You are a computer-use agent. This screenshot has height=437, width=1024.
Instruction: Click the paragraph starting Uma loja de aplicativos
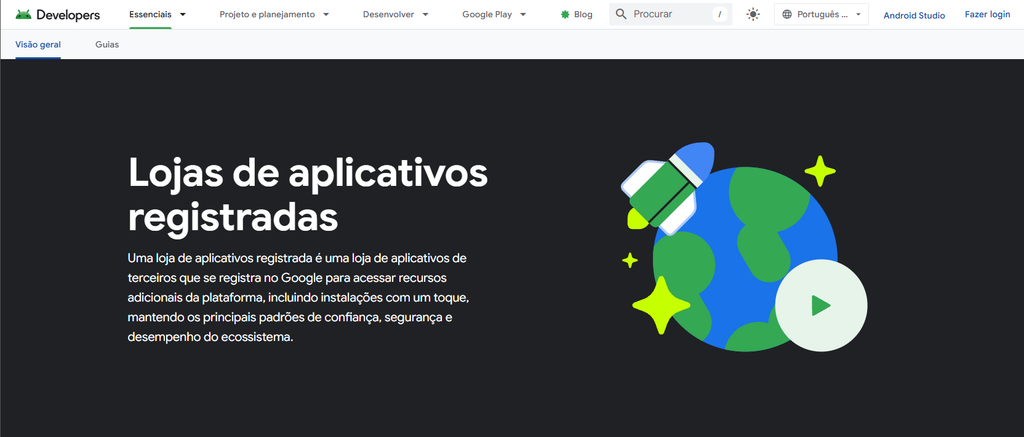[298, 297]
